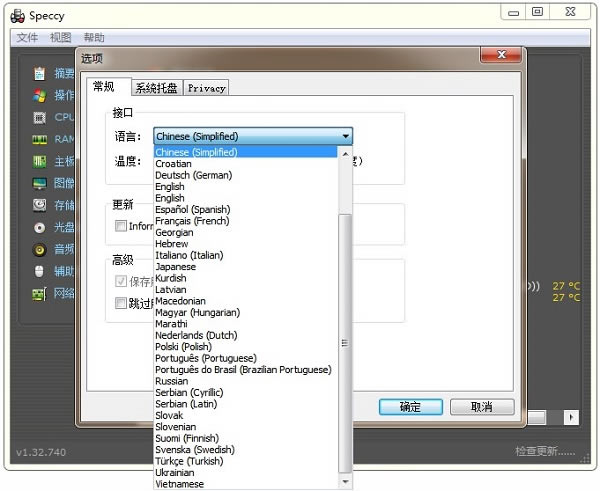Select the 主板 motherboard icon
600x491 pixels.
[x=39, y=161]
